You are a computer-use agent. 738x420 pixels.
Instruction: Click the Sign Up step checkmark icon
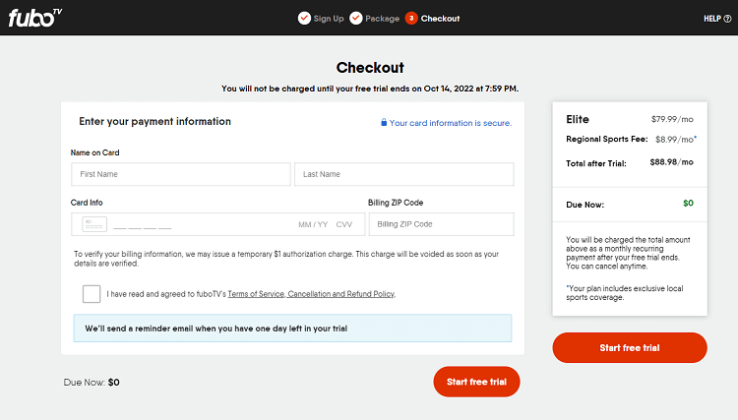(x=304, y=18)
